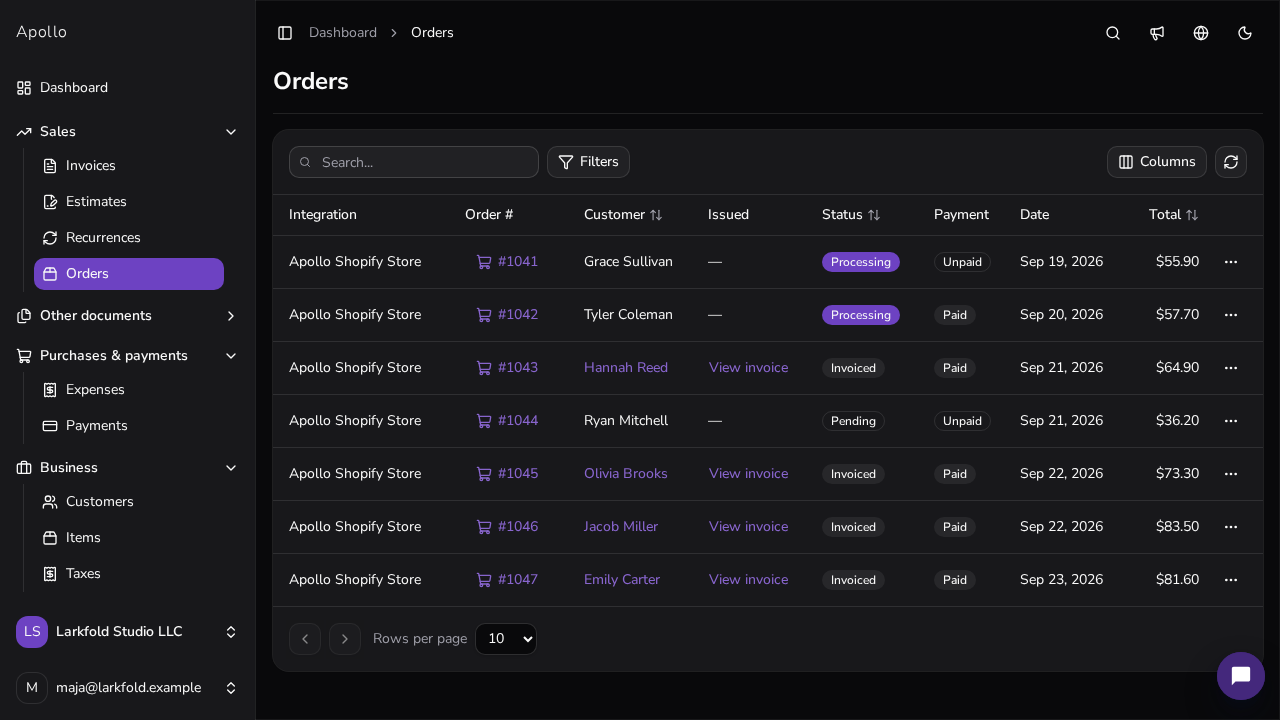
Task: Collapse the Business section
Action: click(127, 468)
